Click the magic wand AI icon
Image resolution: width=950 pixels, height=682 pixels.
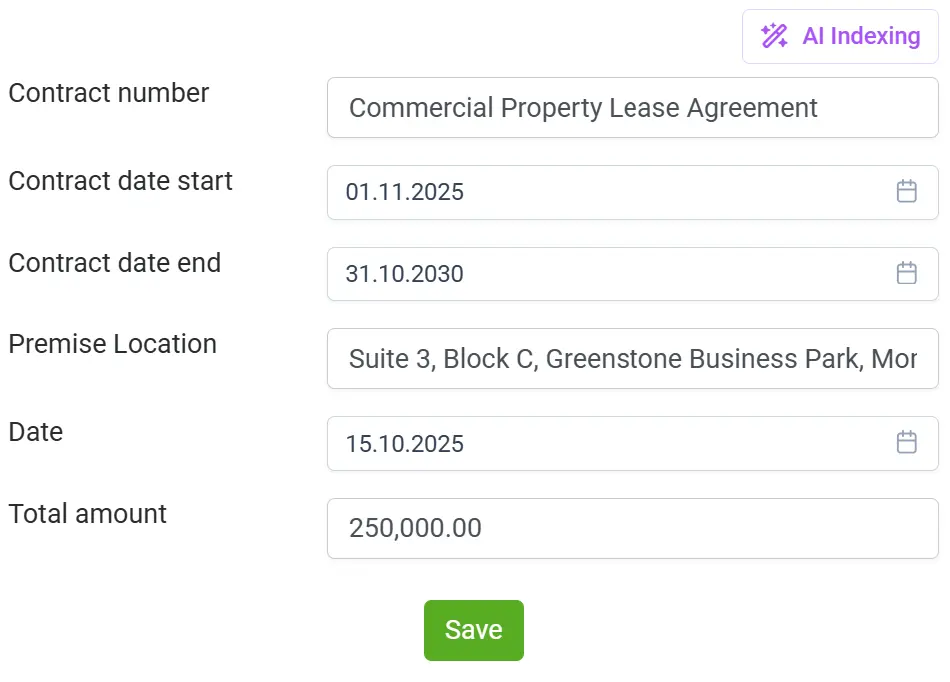coord(774,37)
